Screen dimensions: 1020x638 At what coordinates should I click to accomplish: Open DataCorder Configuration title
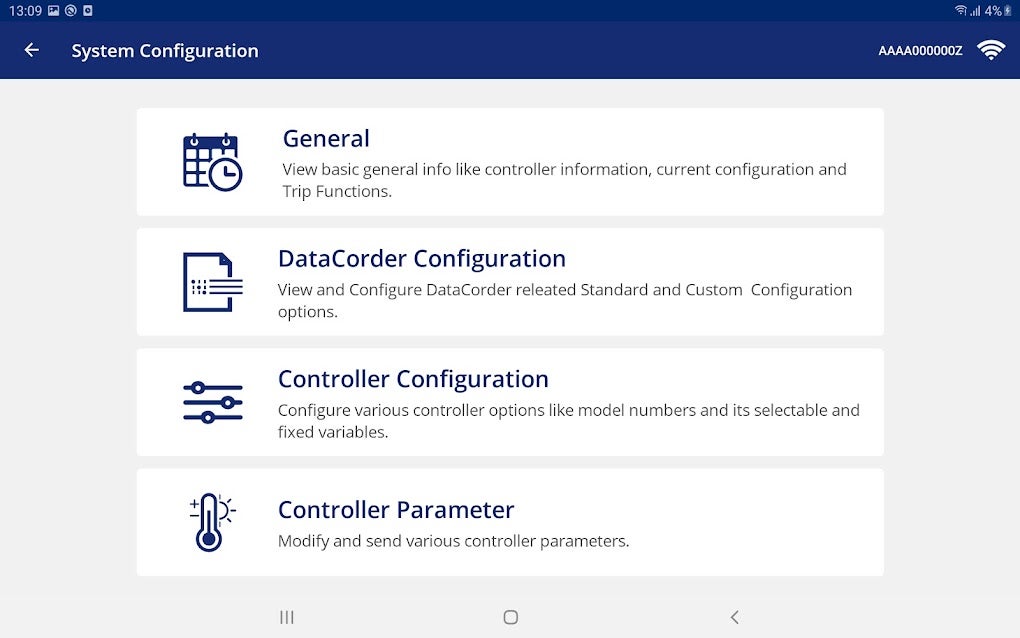pos(421,258)
